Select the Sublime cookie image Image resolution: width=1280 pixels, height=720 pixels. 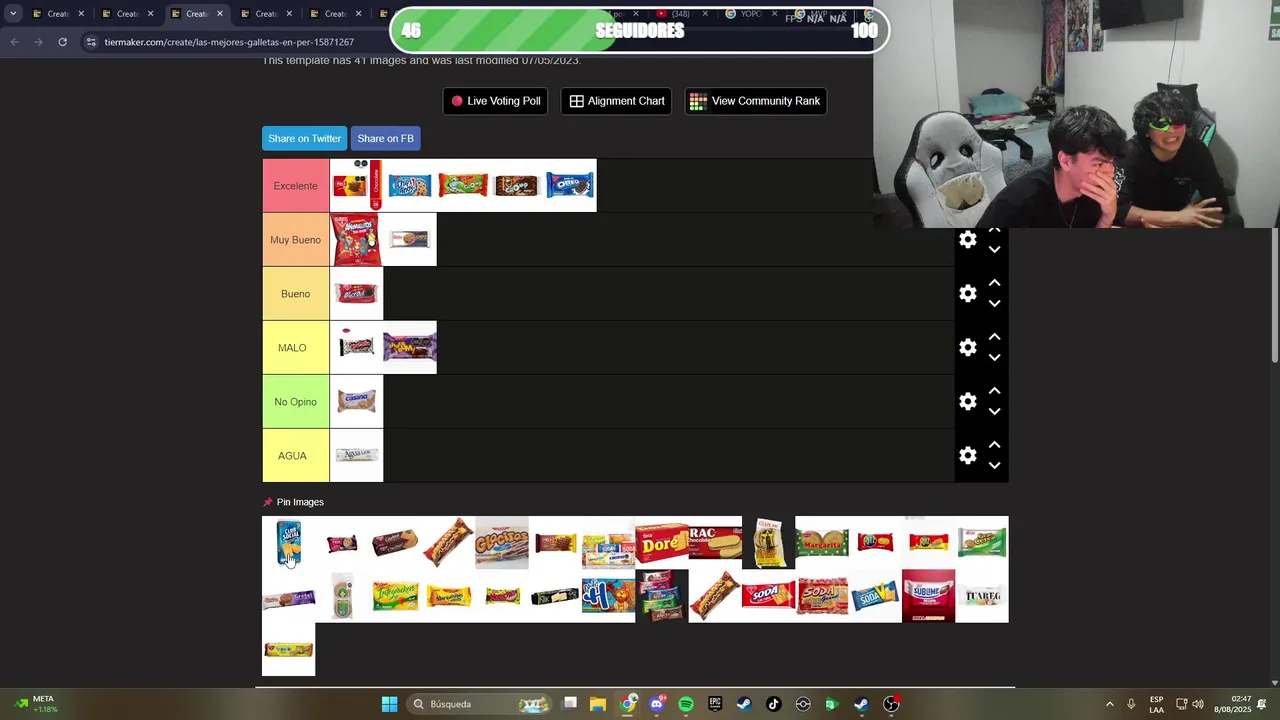(x=928, y=596)
